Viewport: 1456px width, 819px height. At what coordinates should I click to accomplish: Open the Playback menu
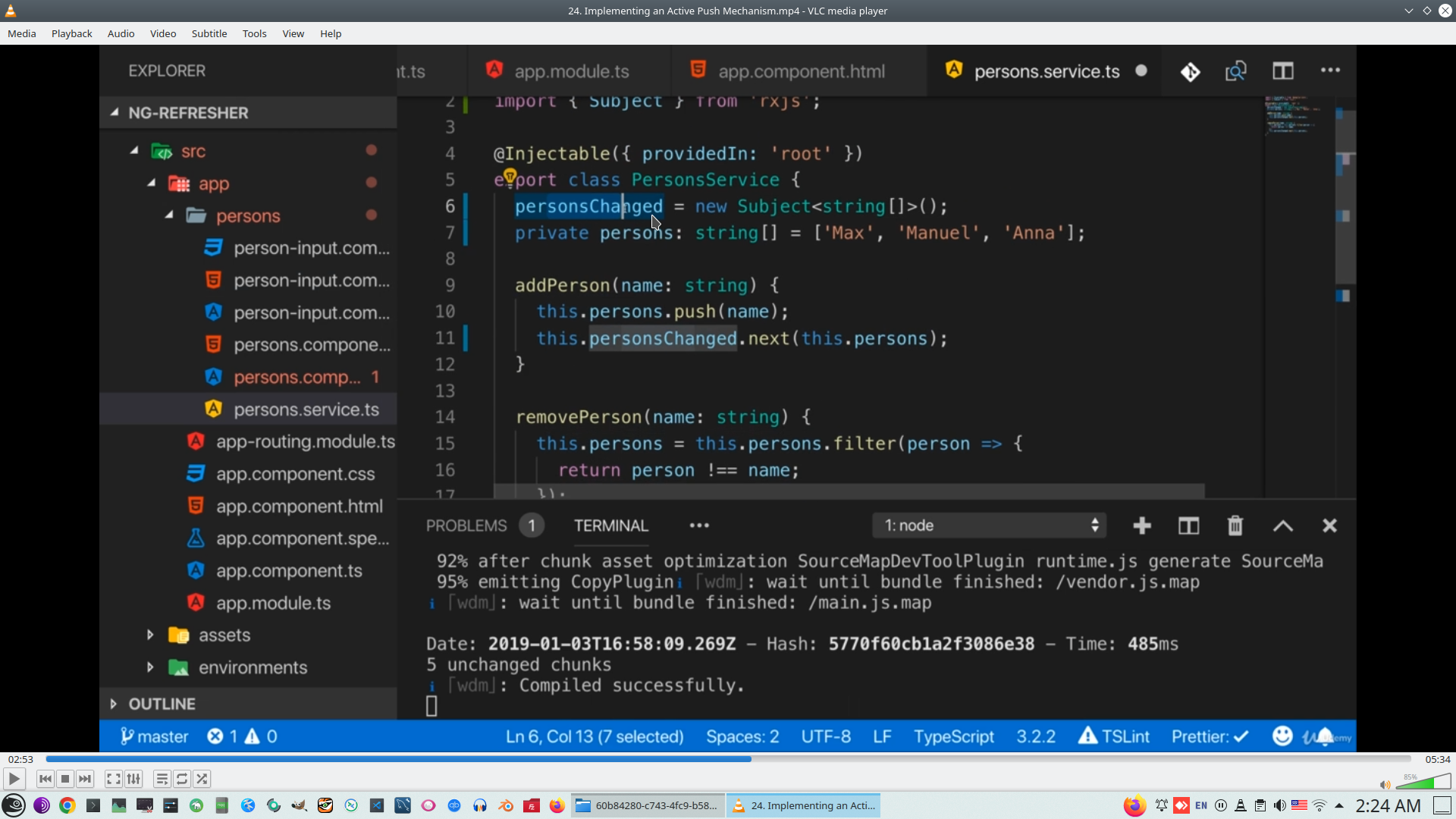[71, 33]
